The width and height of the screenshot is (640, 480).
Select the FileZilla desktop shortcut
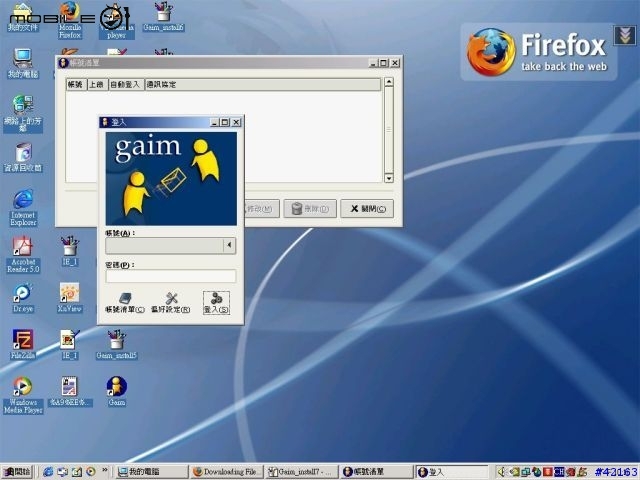pyautogui.click(x=23, y=344)
